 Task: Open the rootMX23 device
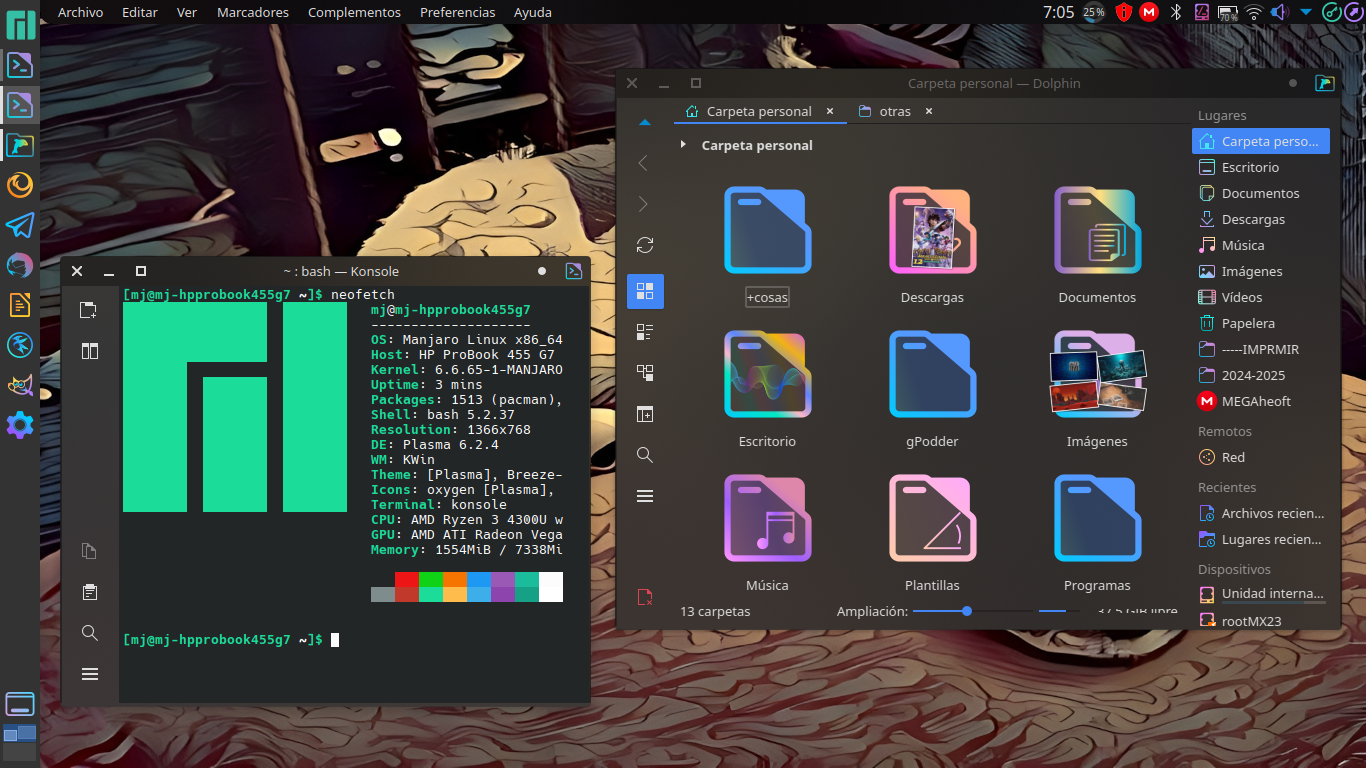pyautogui.click(x=1261, y=621)
